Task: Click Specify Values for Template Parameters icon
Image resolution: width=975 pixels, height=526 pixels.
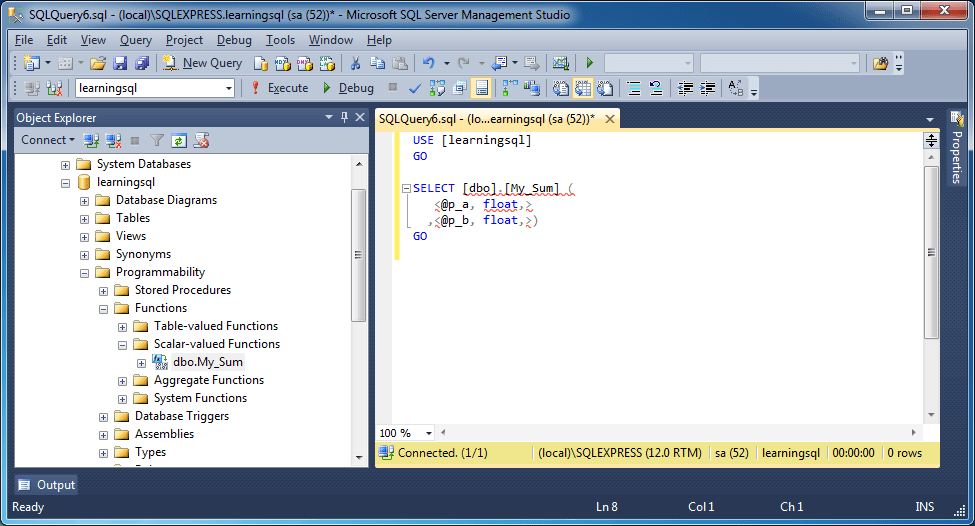Action: 736,88
